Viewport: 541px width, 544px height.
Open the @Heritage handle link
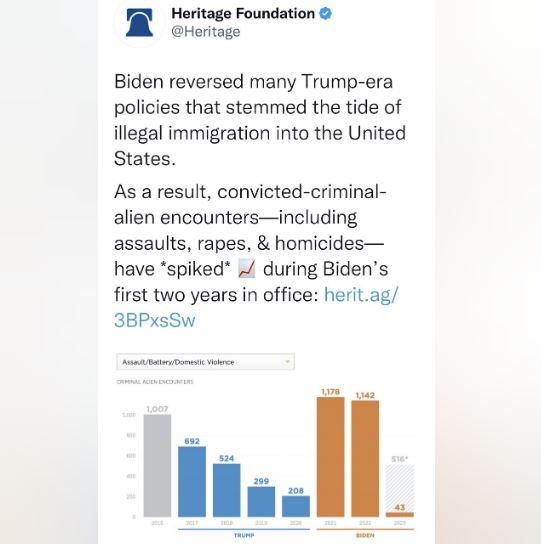coord(205,32)
